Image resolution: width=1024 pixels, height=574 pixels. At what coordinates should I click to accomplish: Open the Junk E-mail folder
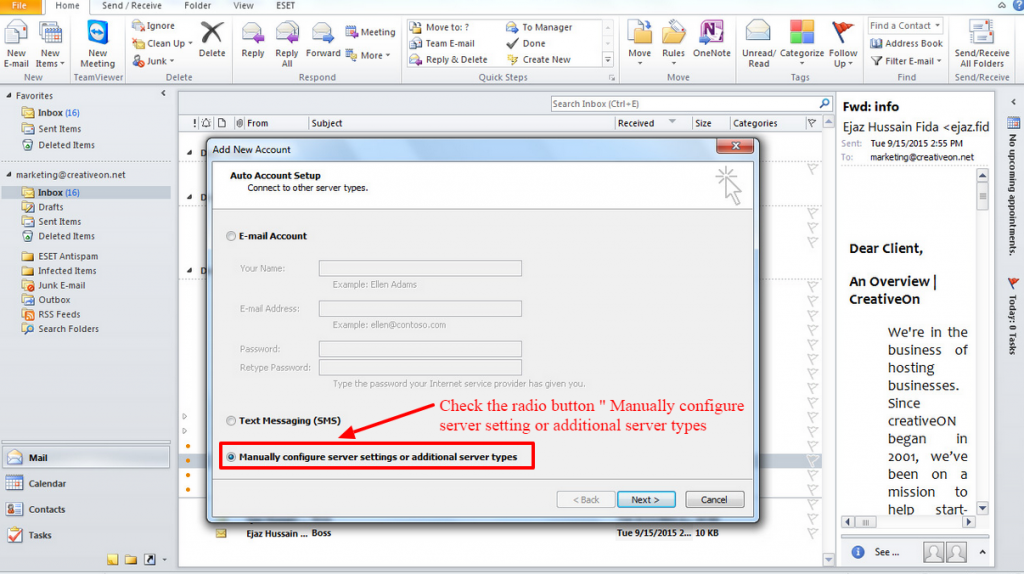pyautogui.click(x=61, y=285)
